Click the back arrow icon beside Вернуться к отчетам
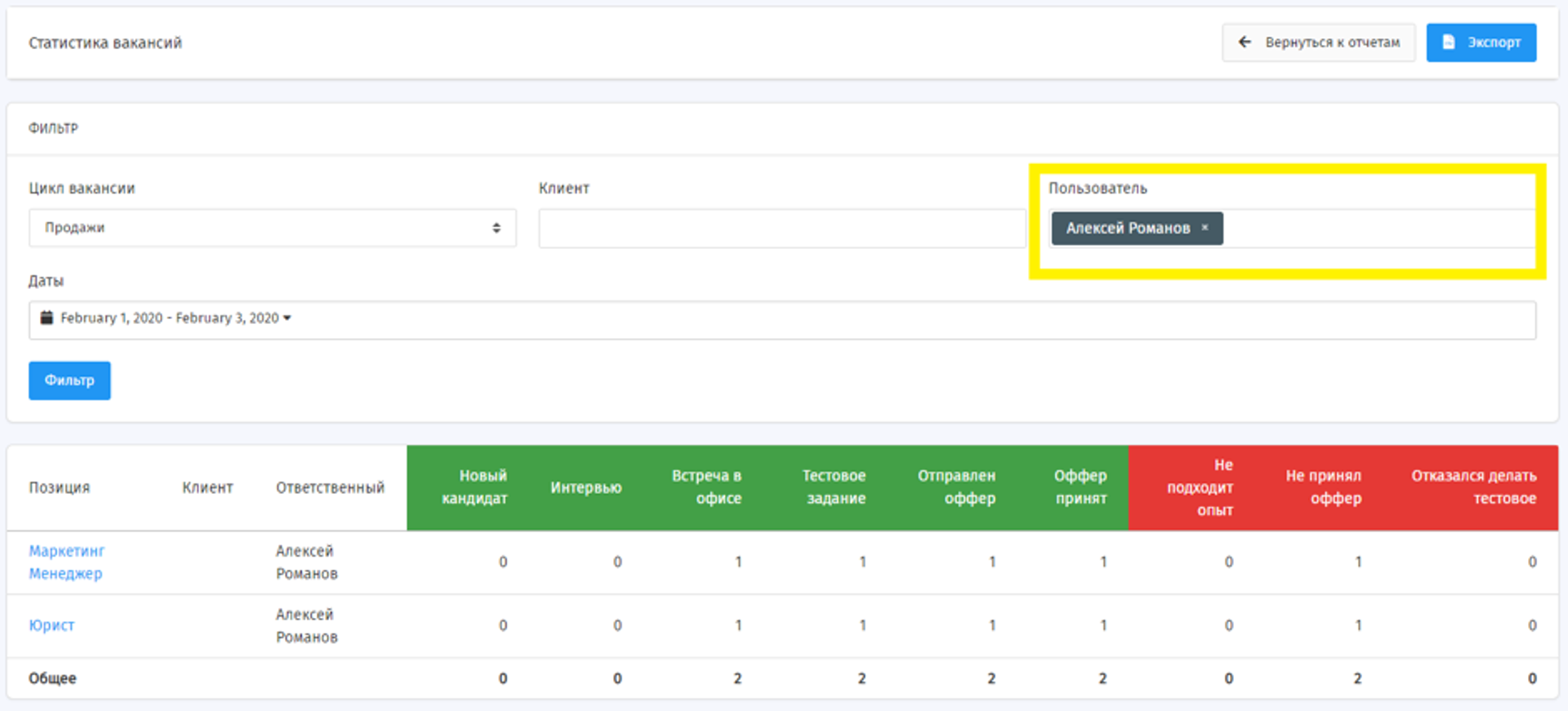1568x711 pixels. tap(1245, 42)
